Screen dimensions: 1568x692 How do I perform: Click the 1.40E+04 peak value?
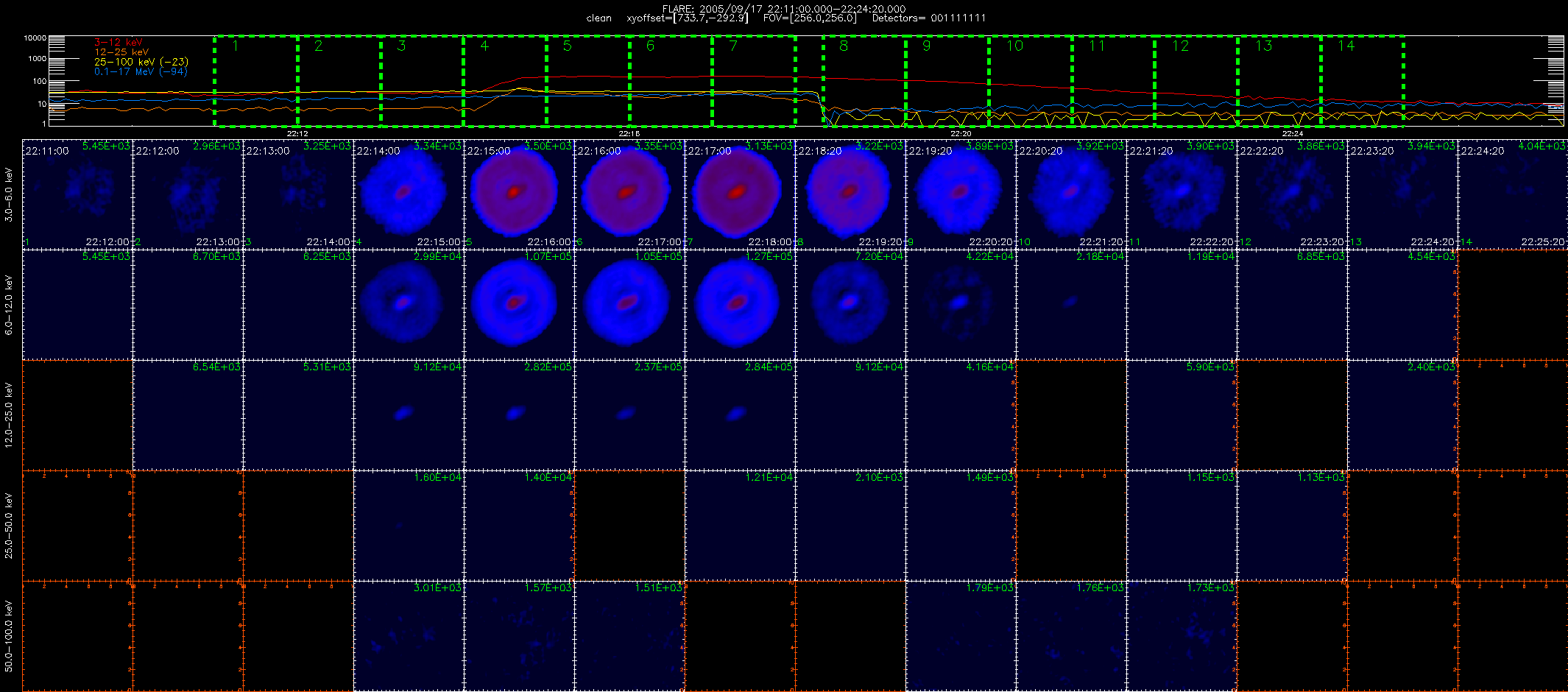[x=548, y=478]
